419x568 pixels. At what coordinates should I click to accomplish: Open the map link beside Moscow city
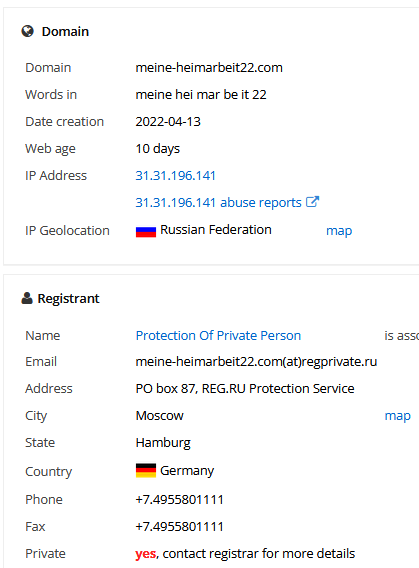click(397, 416)
